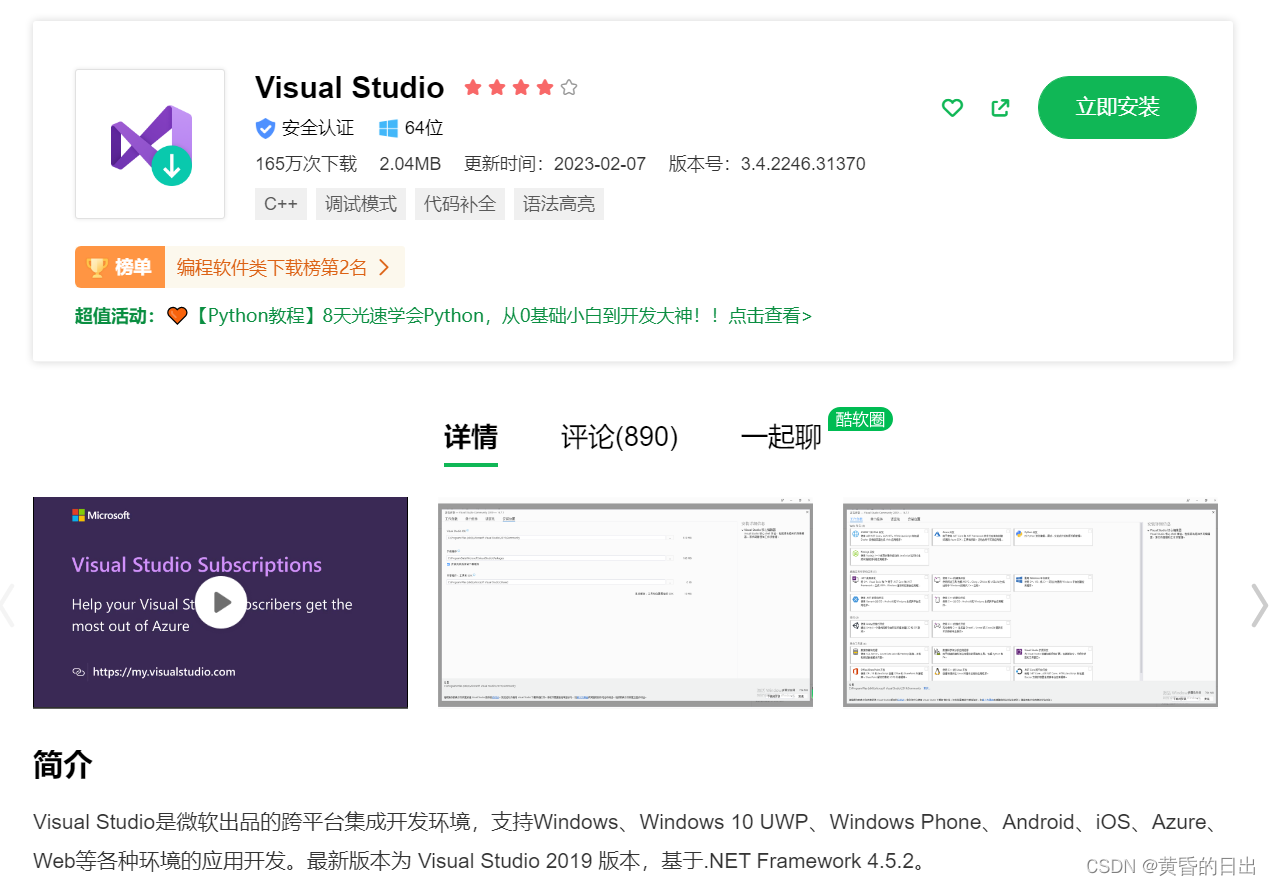Play the Visual Studio Subscriptions video
This screenshot has height=886, width=1270.
click(x=220, y=602)
